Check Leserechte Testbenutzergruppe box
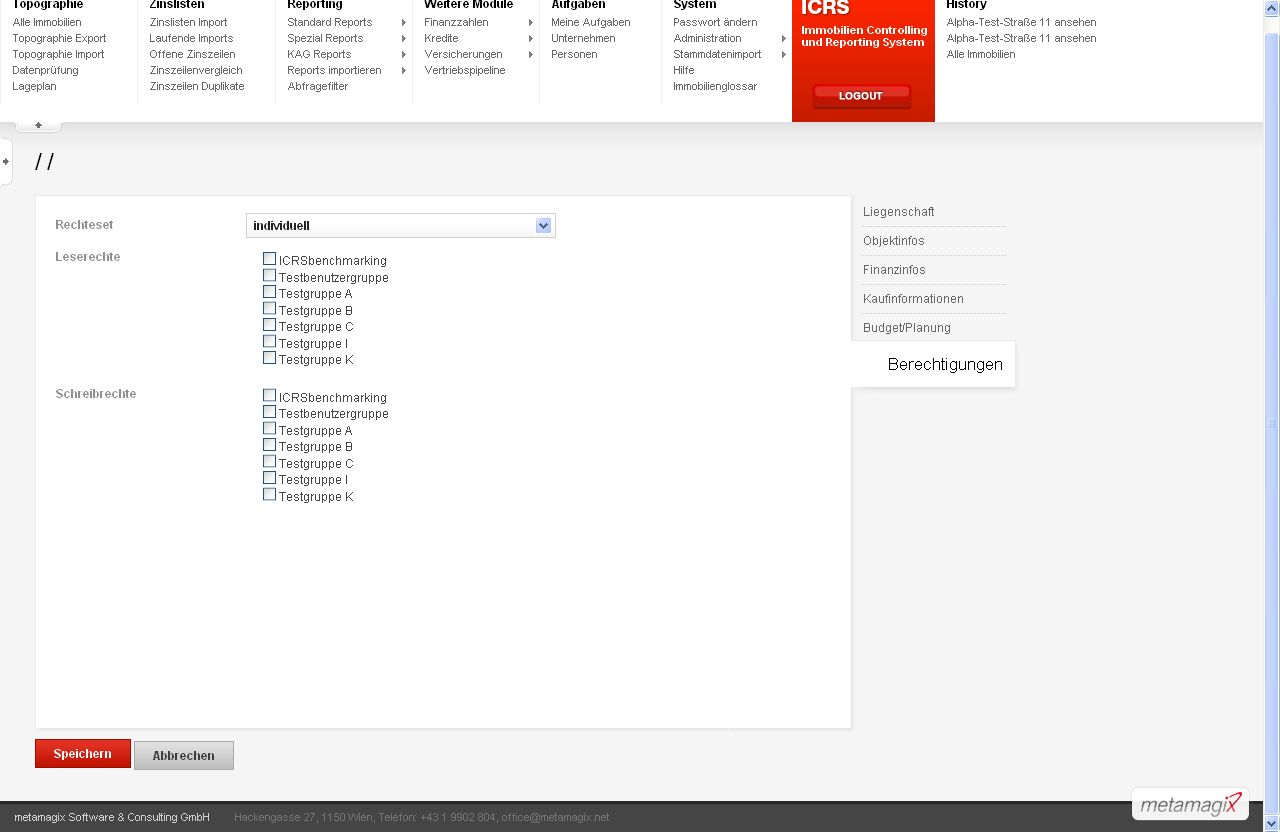Image resolution: width=1280 pixels, height=832 pixels. 269,275
